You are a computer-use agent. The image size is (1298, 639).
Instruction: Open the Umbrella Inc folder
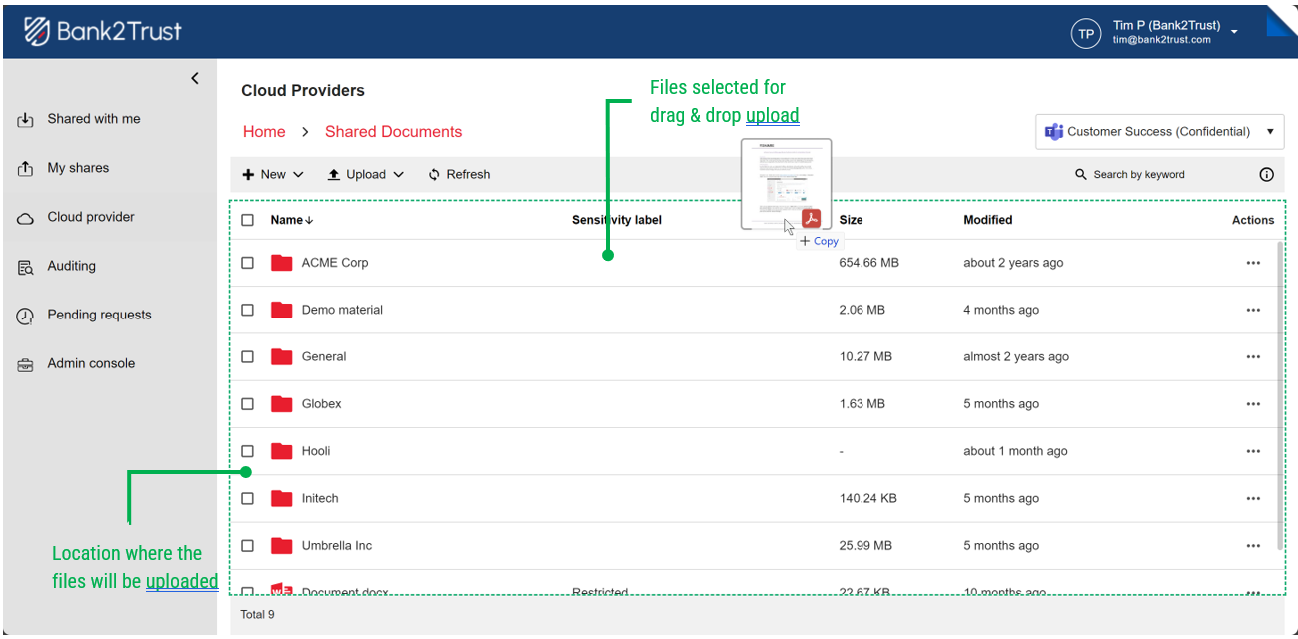[x=336, y=545]
